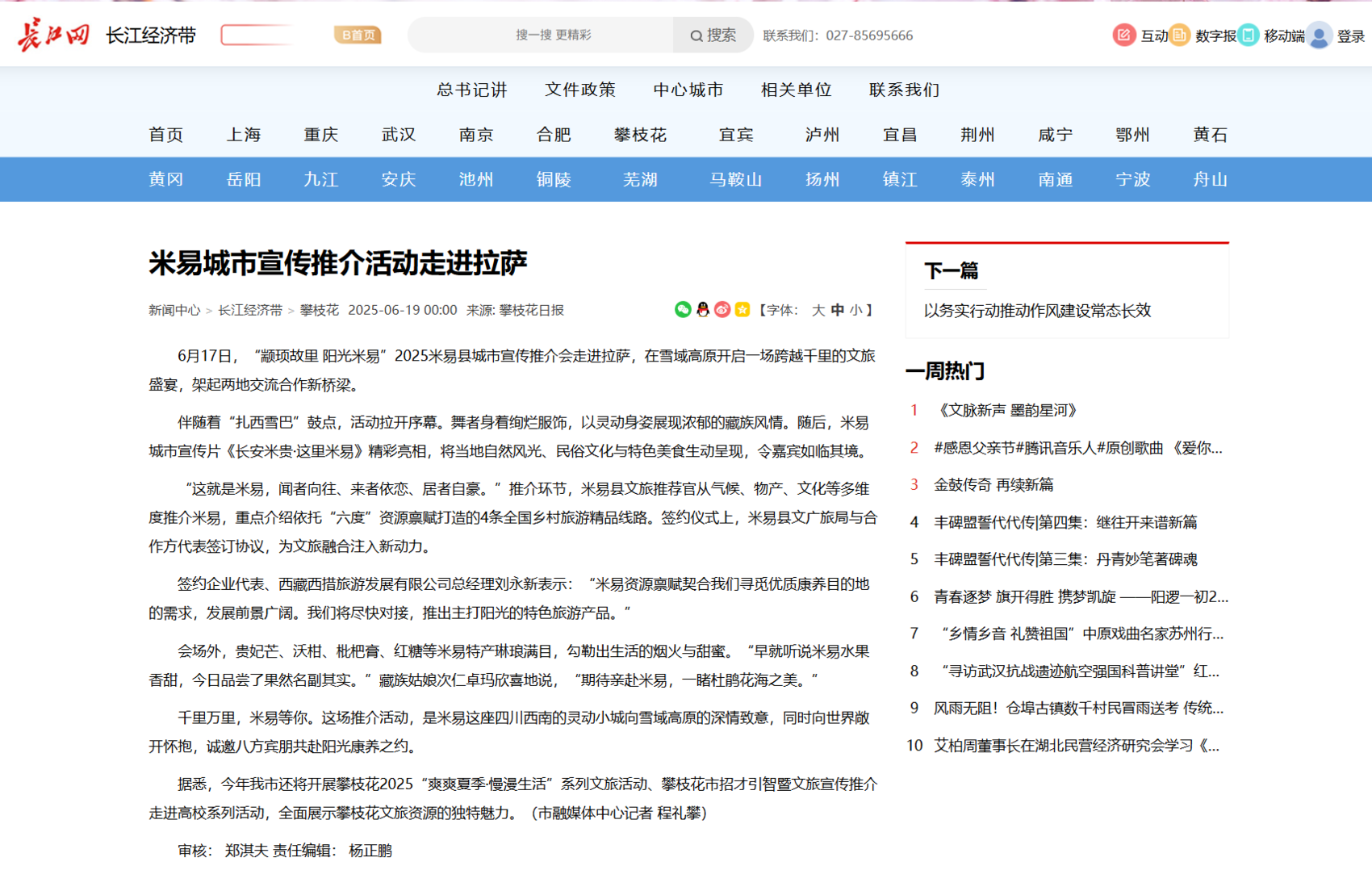Open next article 以务实行动推动作风建设常态长效
This screenshot has height=870, width=1372.
[x=1037, y=311]
